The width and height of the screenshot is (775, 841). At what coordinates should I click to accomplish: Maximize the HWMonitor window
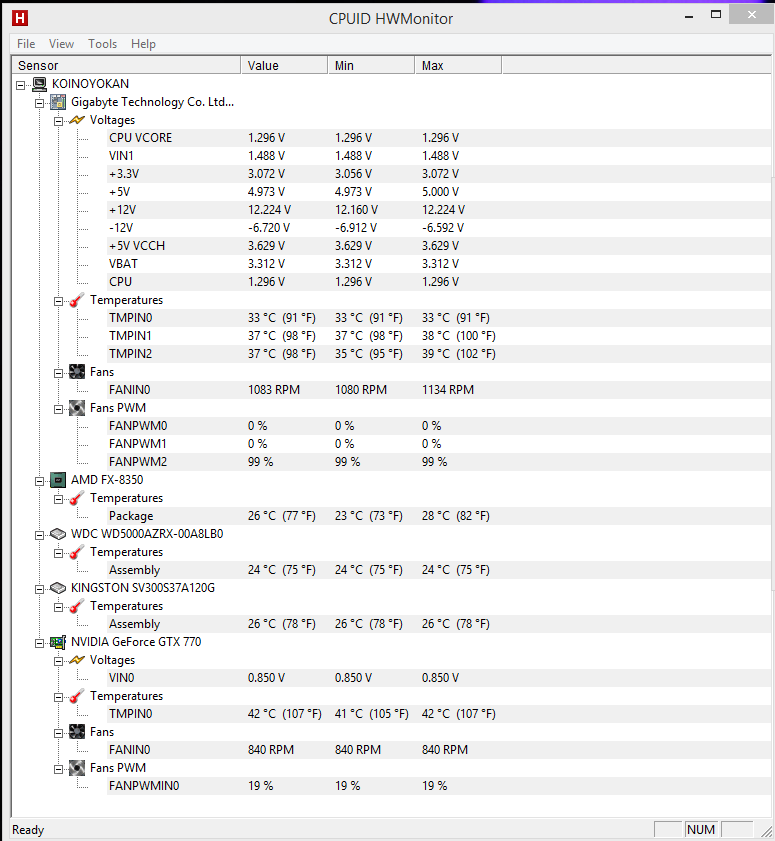(715, 14)
